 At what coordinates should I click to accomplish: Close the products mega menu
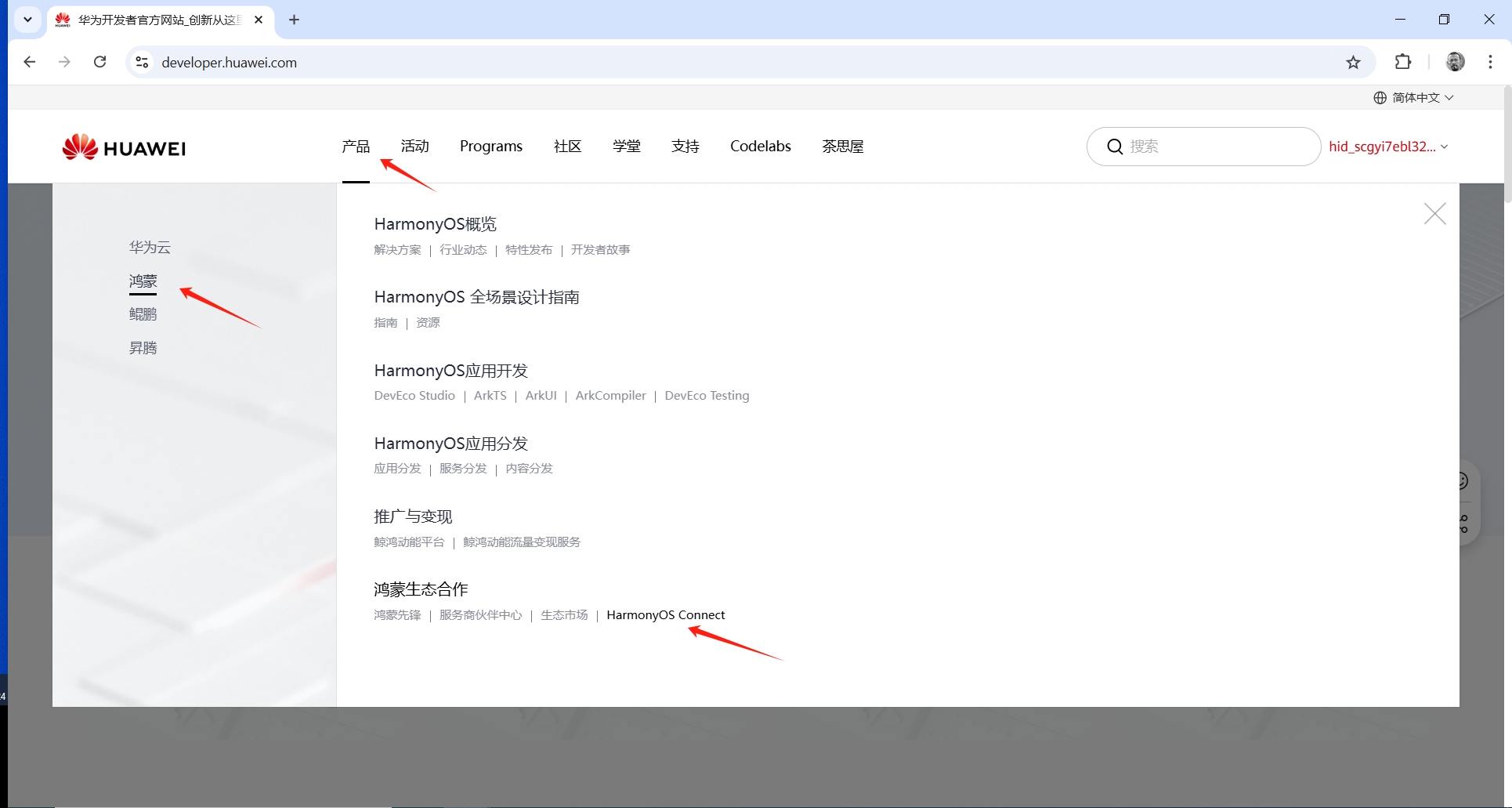pyautogui.click(x=1435, y=213)
